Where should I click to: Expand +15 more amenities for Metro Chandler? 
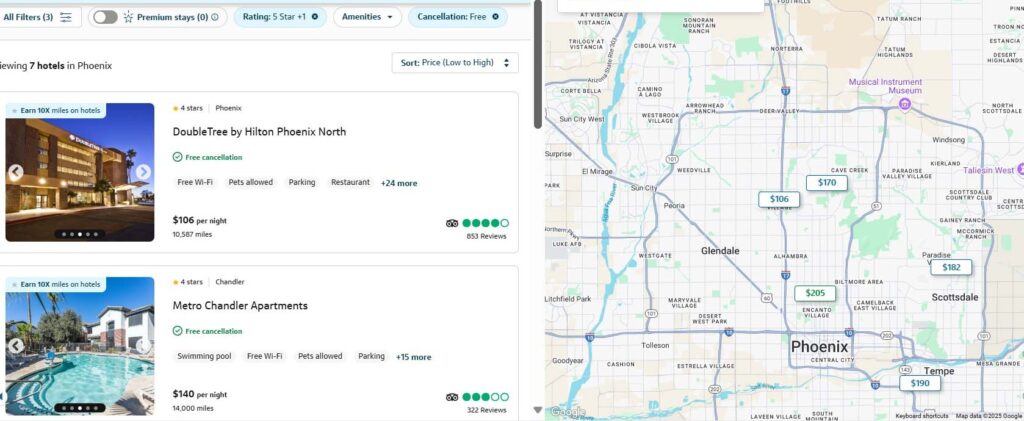click(413, 357)
